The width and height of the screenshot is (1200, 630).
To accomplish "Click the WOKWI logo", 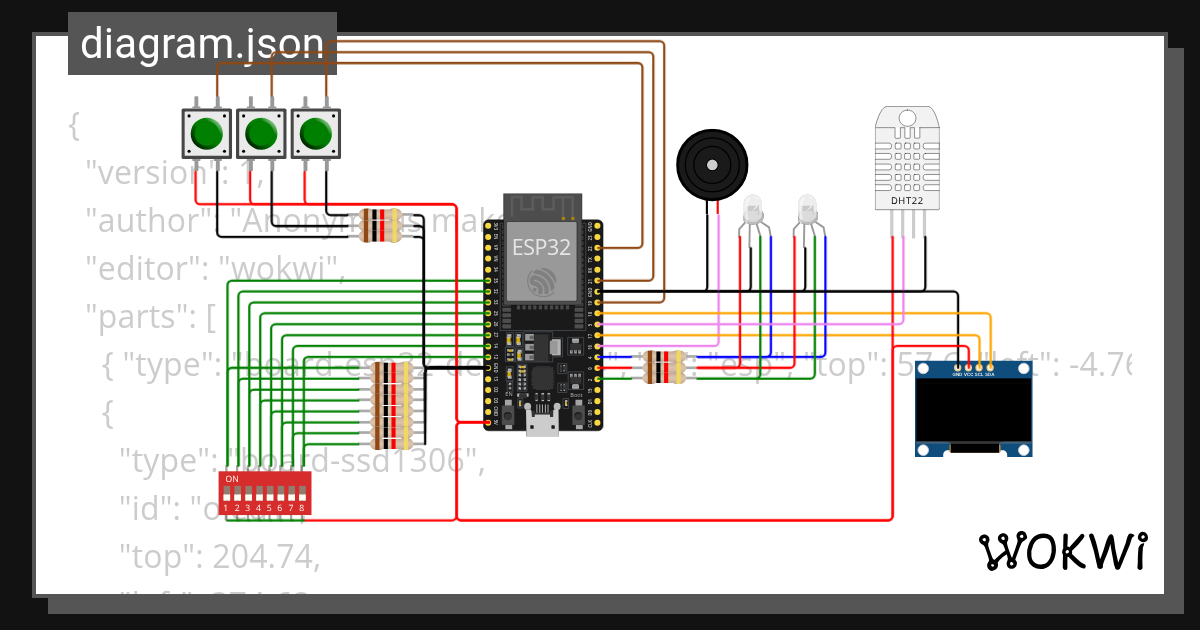I will pyautogui.click(x=1065, y=550).
